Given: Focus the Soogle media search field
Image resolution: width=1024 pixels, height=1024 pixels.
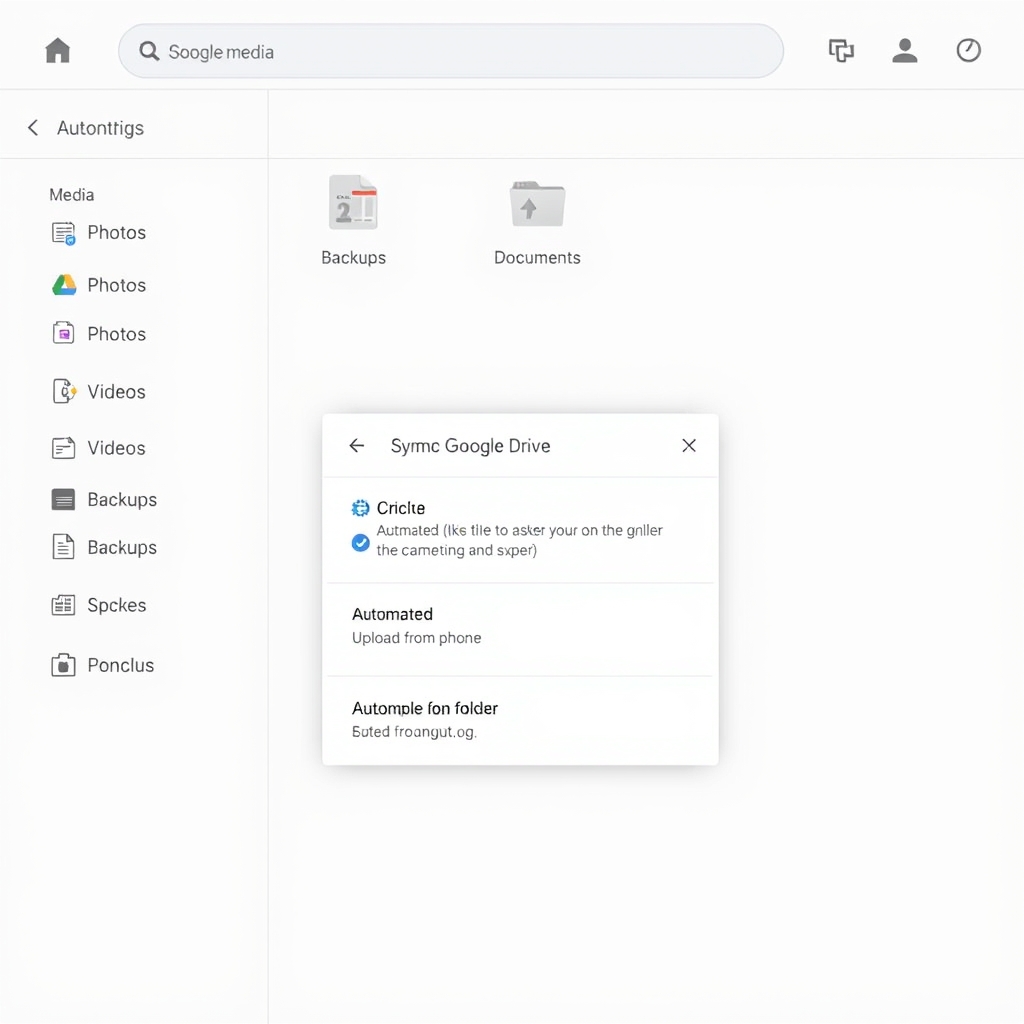Looking at the screenshot, I should point(451,51).
